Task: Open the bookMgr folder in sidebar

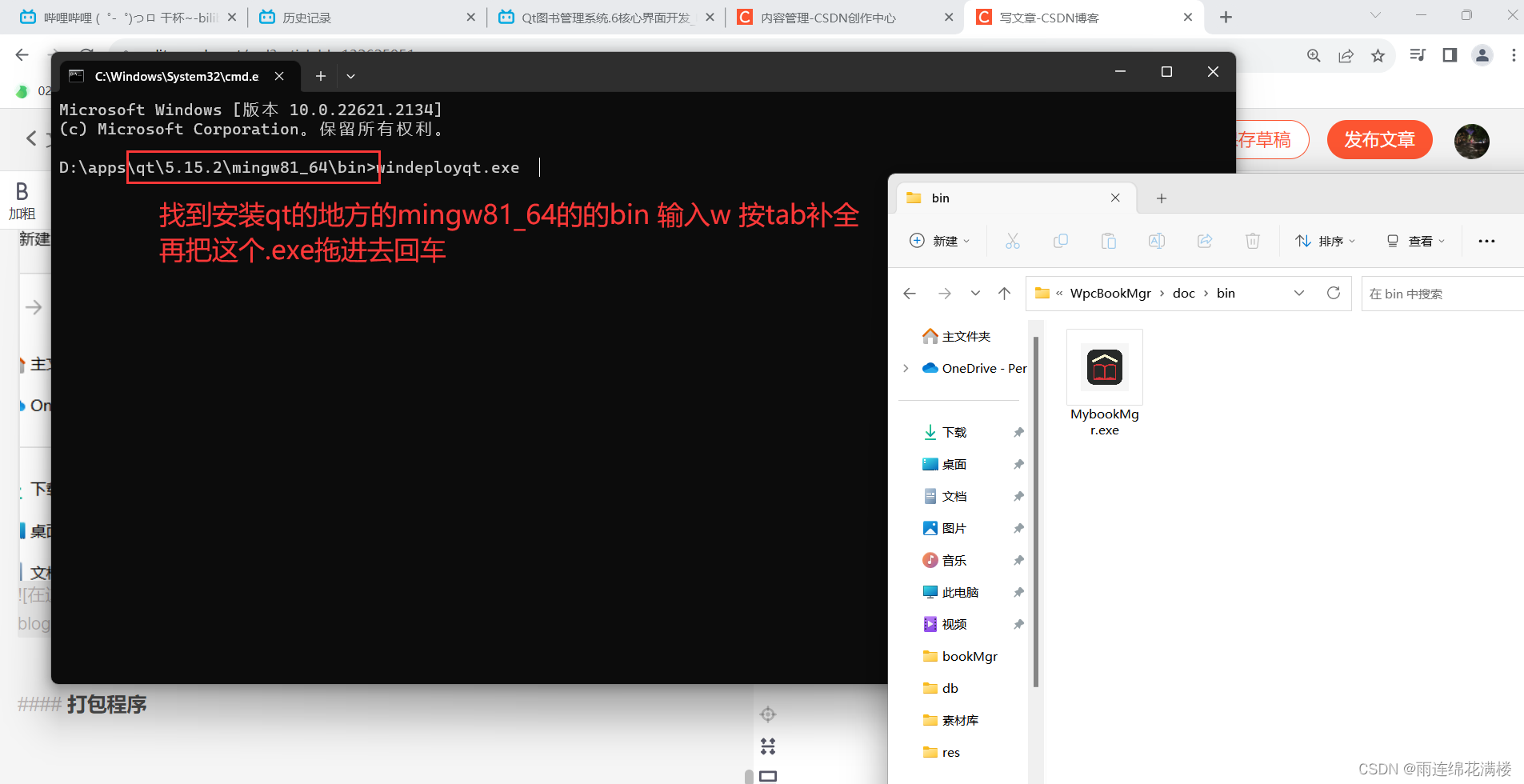Action: (x=969, y=656)
